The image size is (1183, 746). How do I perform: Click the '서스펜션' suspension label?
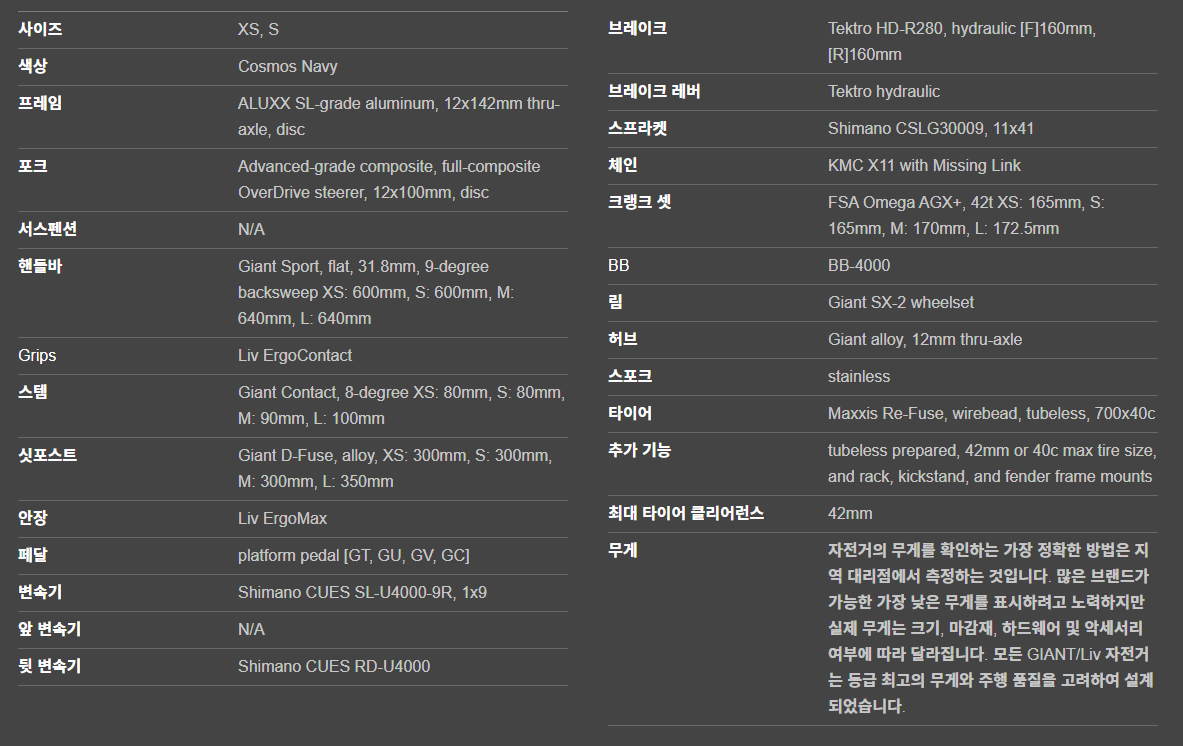(x=48, y=229)
